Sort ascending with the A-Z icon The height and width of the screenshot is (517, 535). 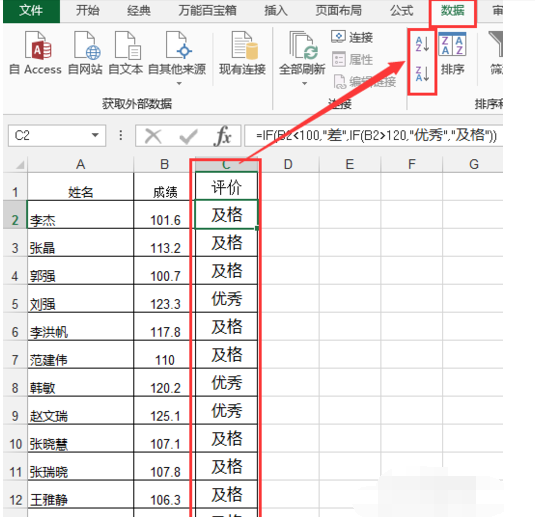422,45
